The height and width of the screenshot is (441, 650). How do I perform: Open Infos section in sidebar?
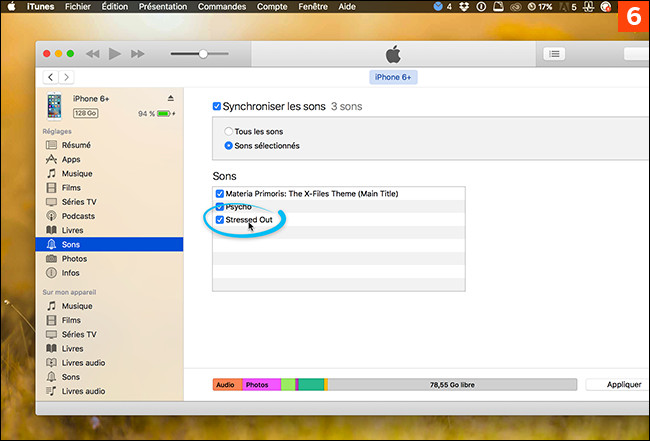(71, 273)
